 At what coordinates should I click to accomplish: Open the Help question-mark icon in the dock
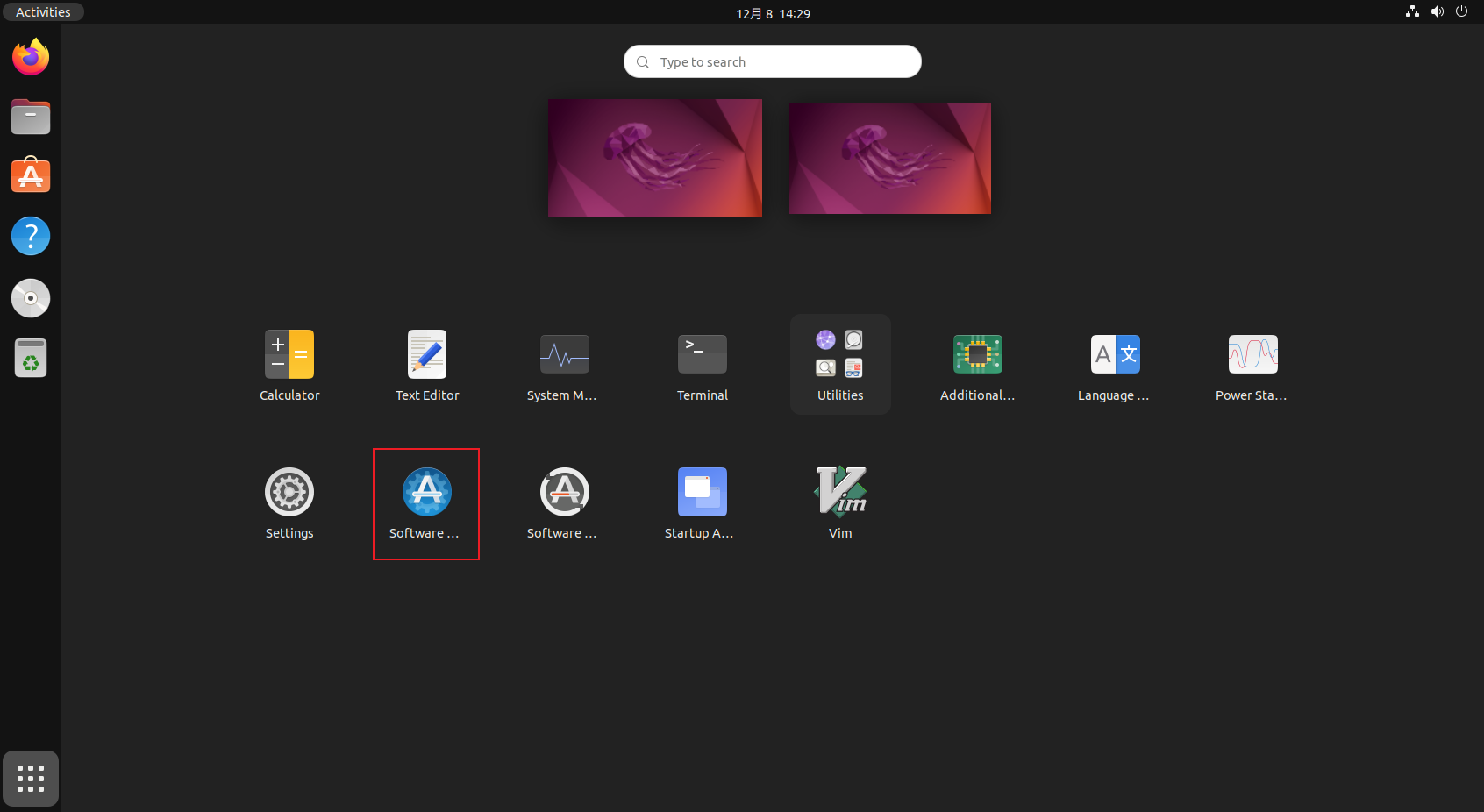tap(31, 236)
